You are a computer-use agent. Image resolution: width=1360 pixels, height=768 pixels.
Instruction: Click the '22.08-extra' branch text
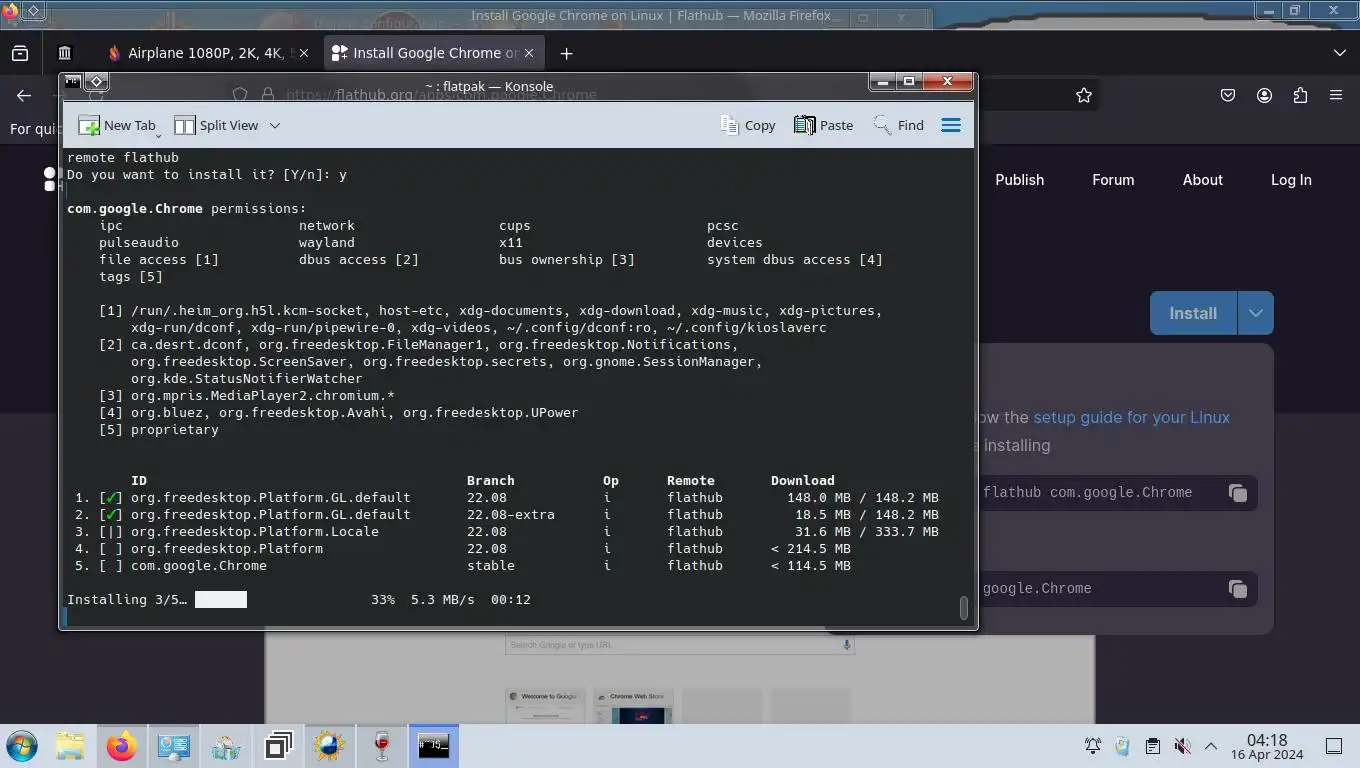(510, 514)
